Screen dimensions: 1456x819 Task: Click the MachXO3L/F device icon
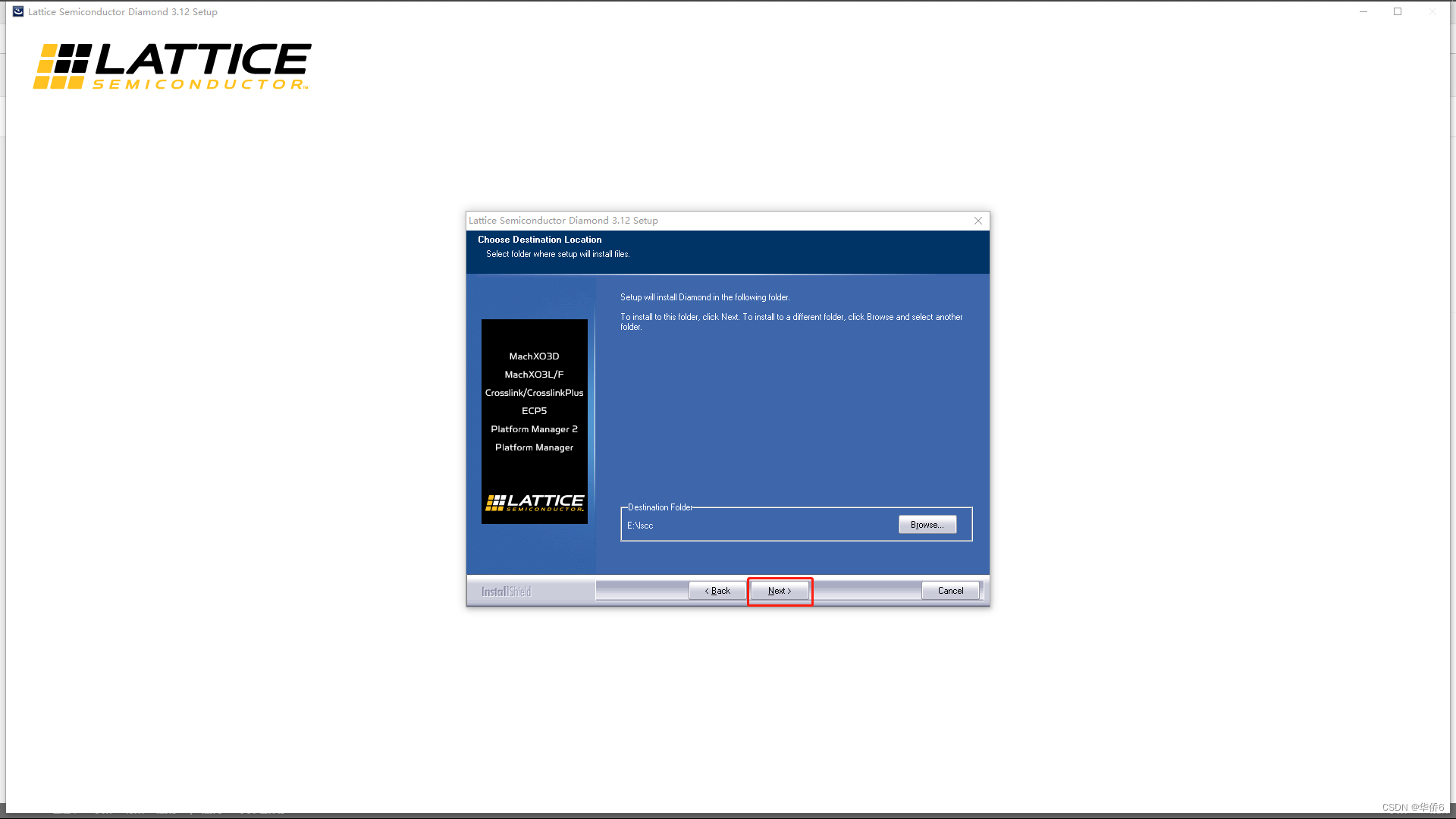tap(533, 374)
